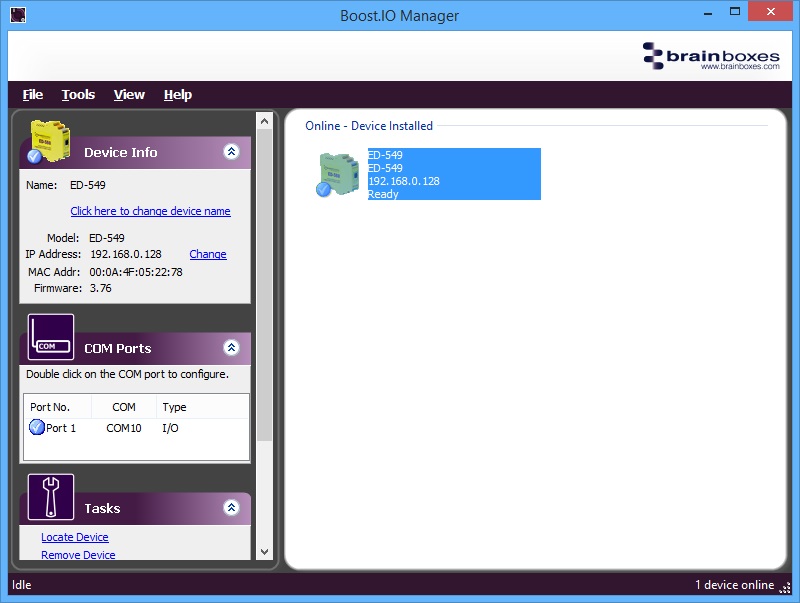Click the link to change device name
The height and width of the screenshot is (603, 800).
[x=150, y=211]
